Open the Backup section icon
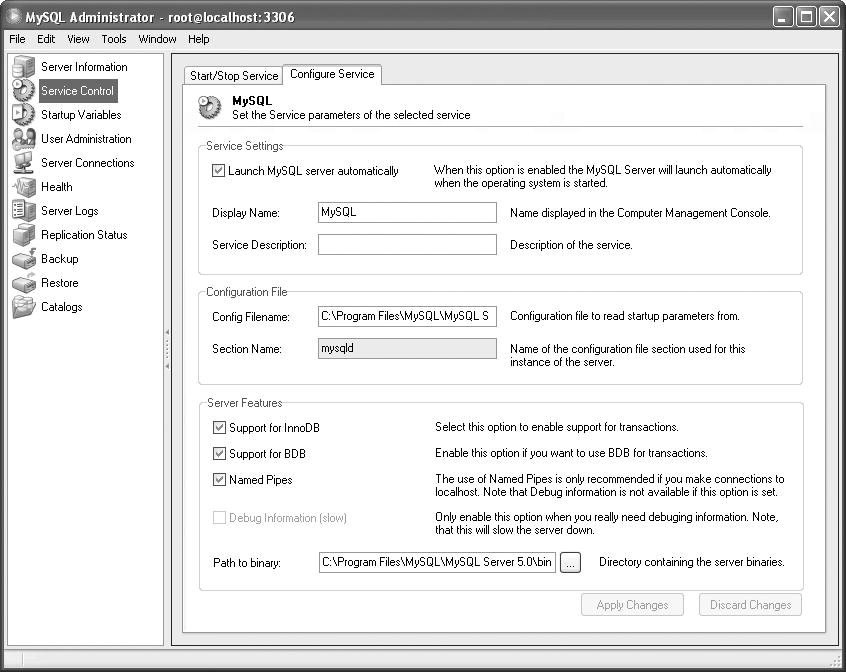 tap(23, 259)
